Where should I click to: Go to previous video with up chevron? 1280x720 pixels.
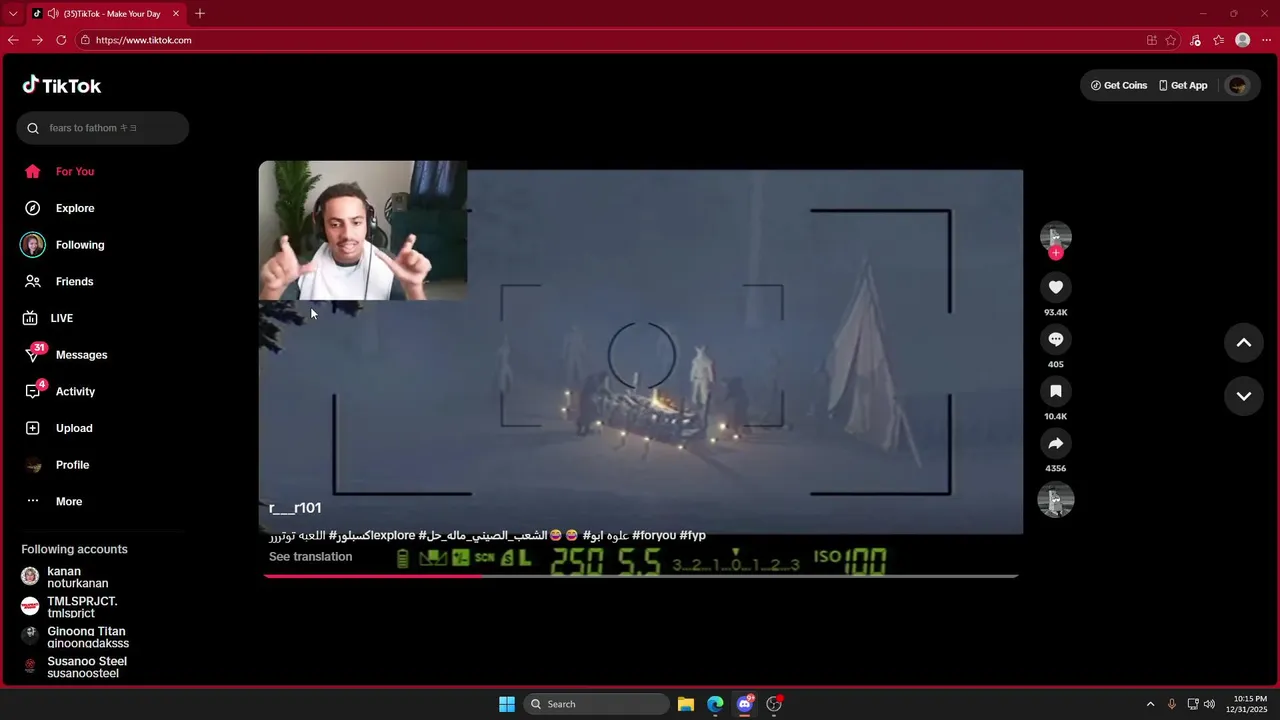(1244, 342)
